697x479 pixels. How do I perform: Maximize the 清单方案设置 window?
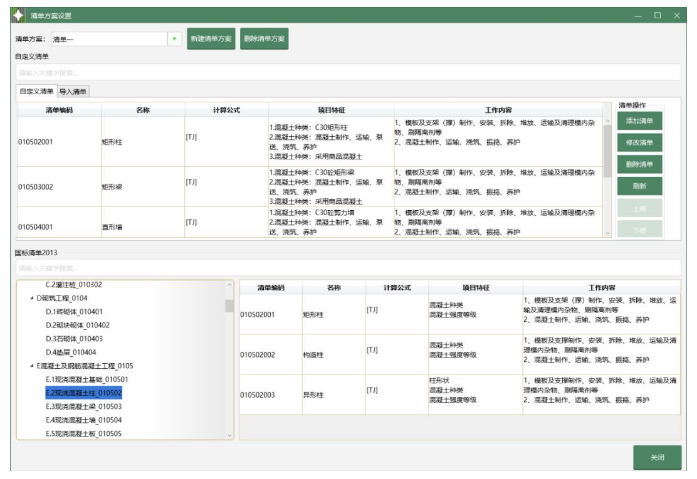657,16
